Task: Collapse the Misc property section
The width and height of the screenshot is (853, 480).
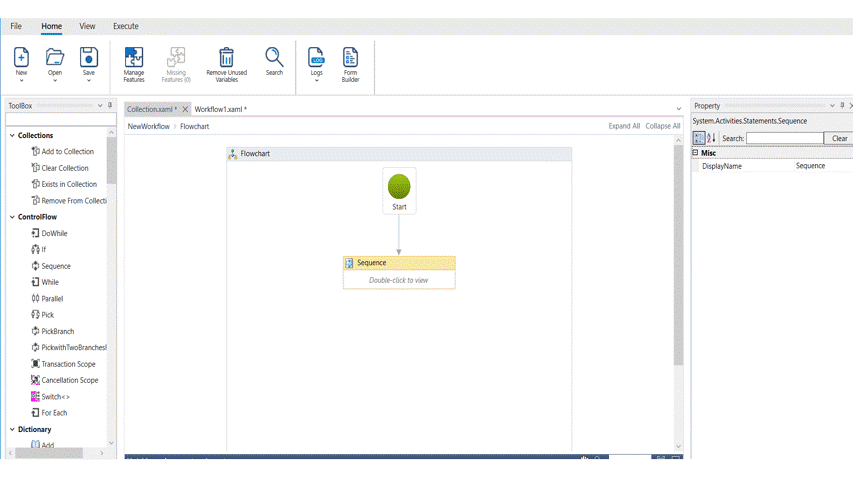Action: click(696, 153)
